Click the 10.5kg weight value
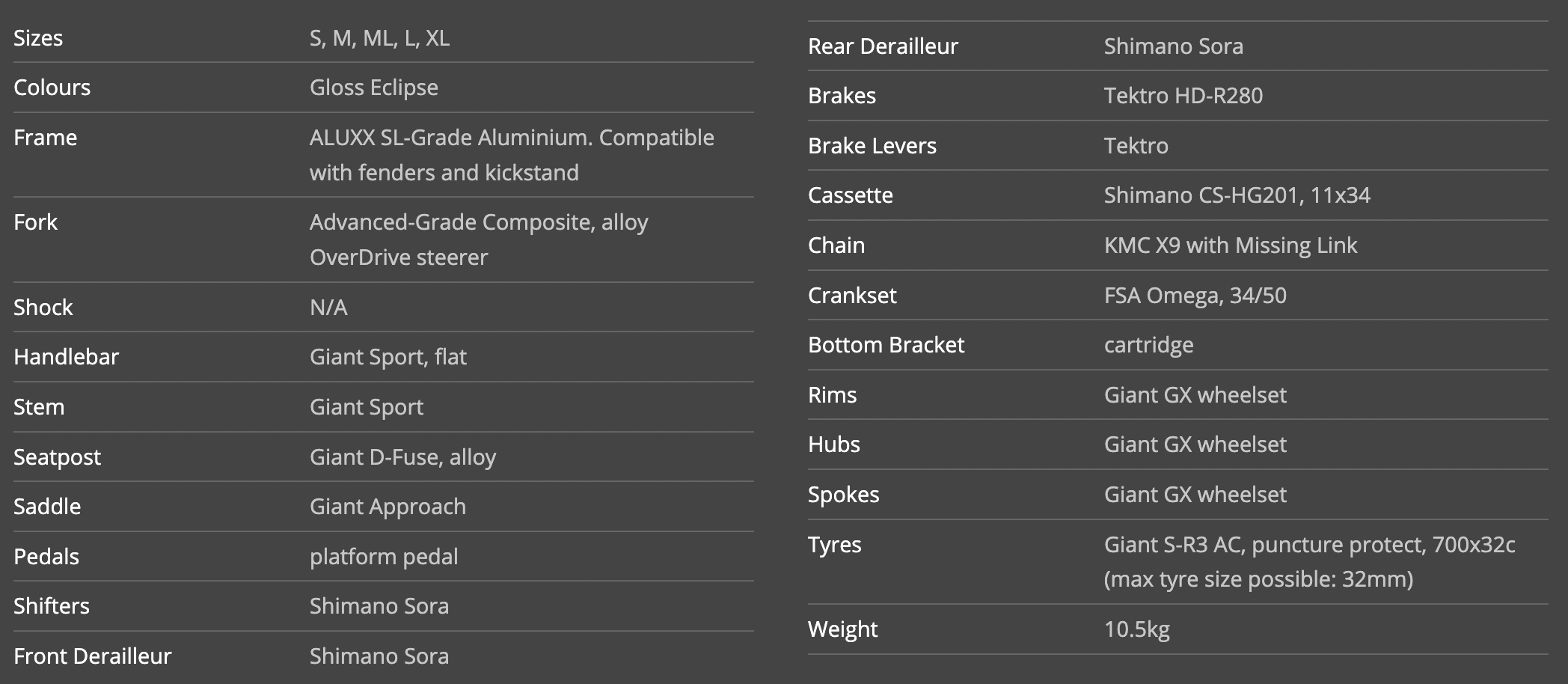The height and width of the screenshot is (684, 1568). pos(1137,629)
